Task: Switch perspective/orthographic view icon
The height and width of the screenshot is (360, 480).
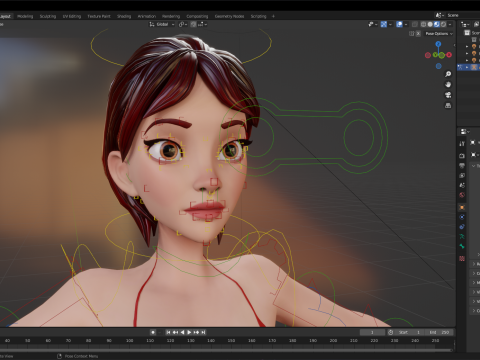Action: (448, 106)
